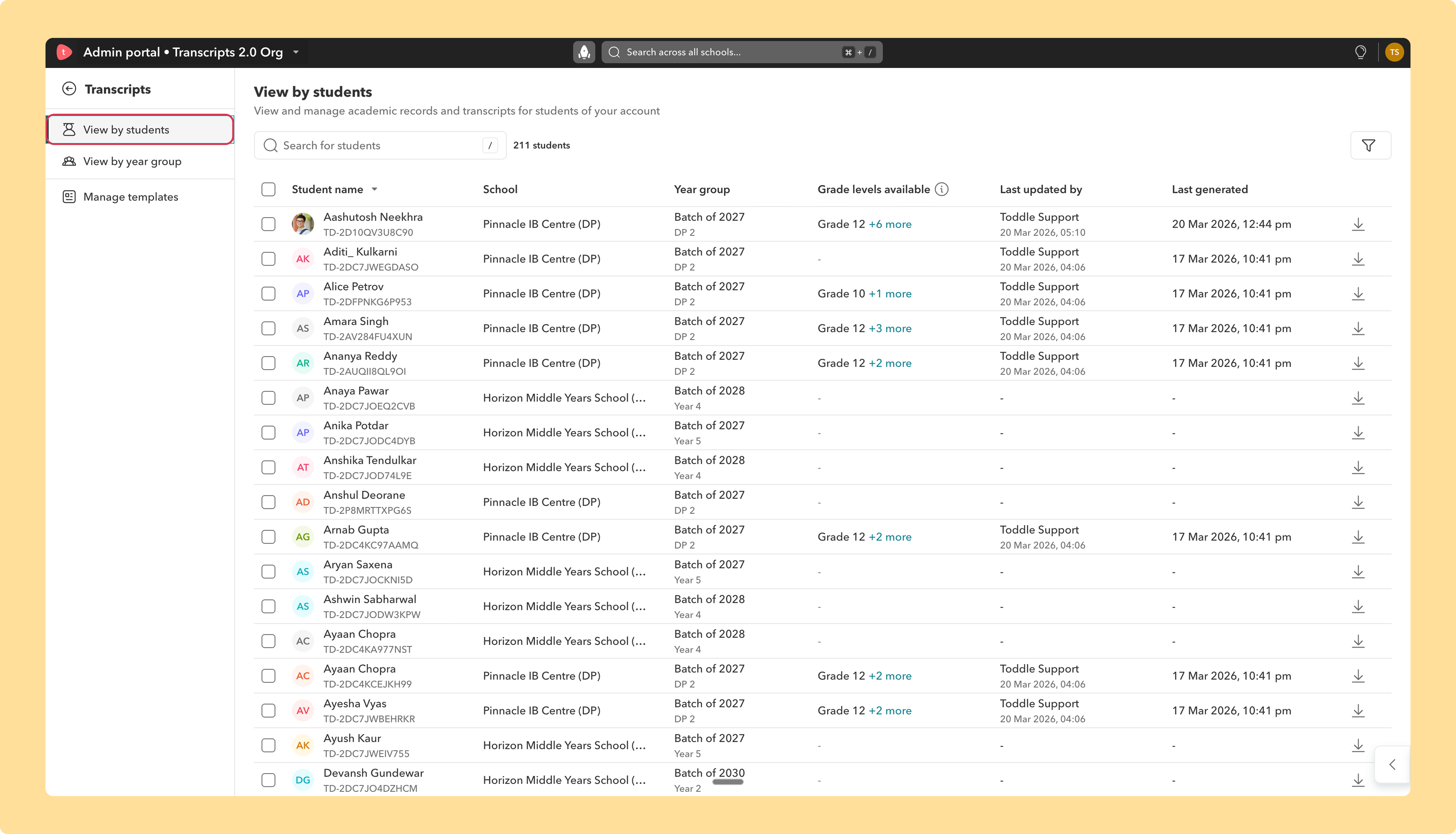Open the rocket launch icon
The width and height of the screenshot is (1456, 834).
tap(584, 52)
